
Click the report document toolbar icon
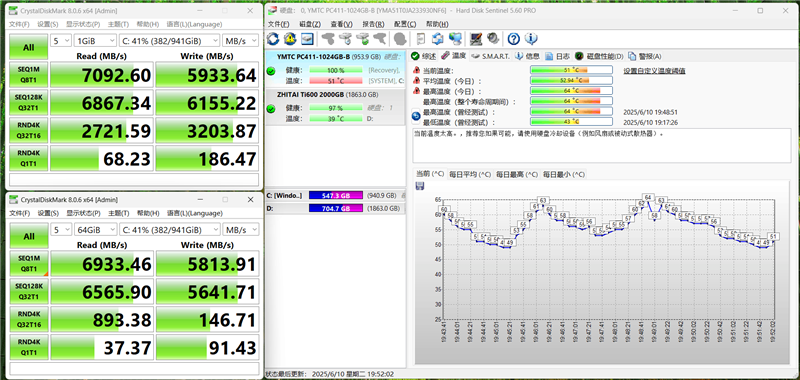click(421, 38)
